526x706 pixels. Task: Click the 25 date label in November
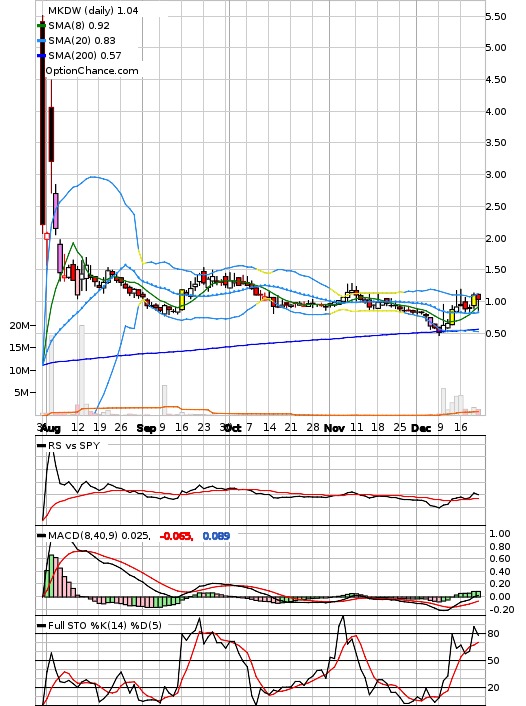click(x=399, y=427)
